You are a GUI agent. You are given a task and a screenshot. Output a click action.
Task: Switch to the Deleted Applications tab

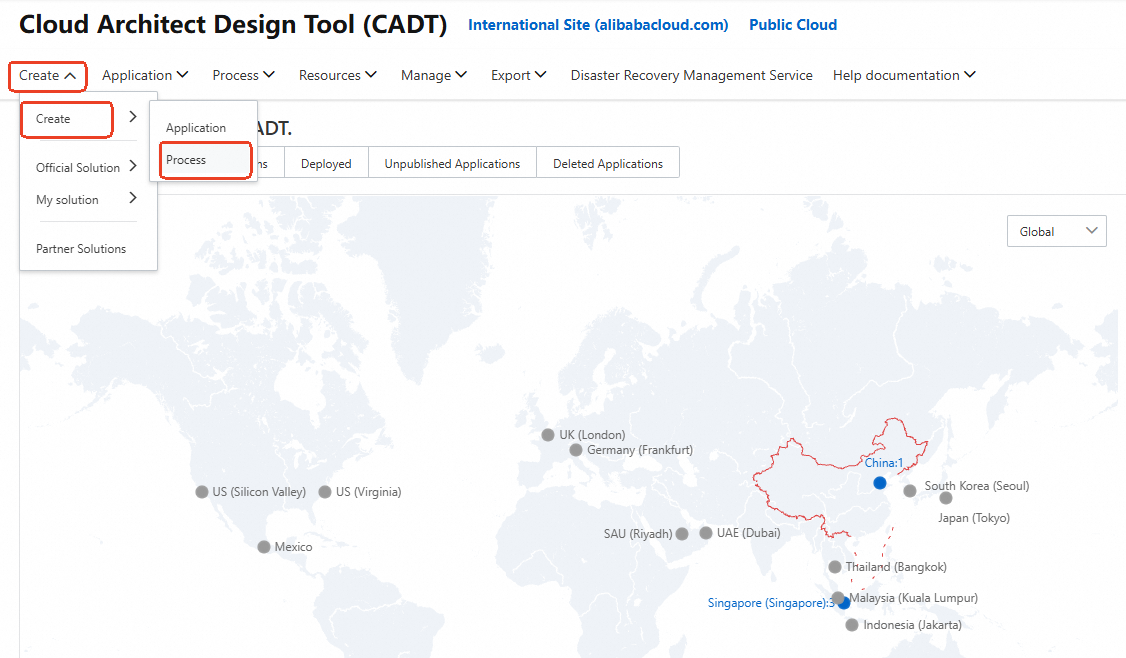pyautogui.click(x=608, y=164)
